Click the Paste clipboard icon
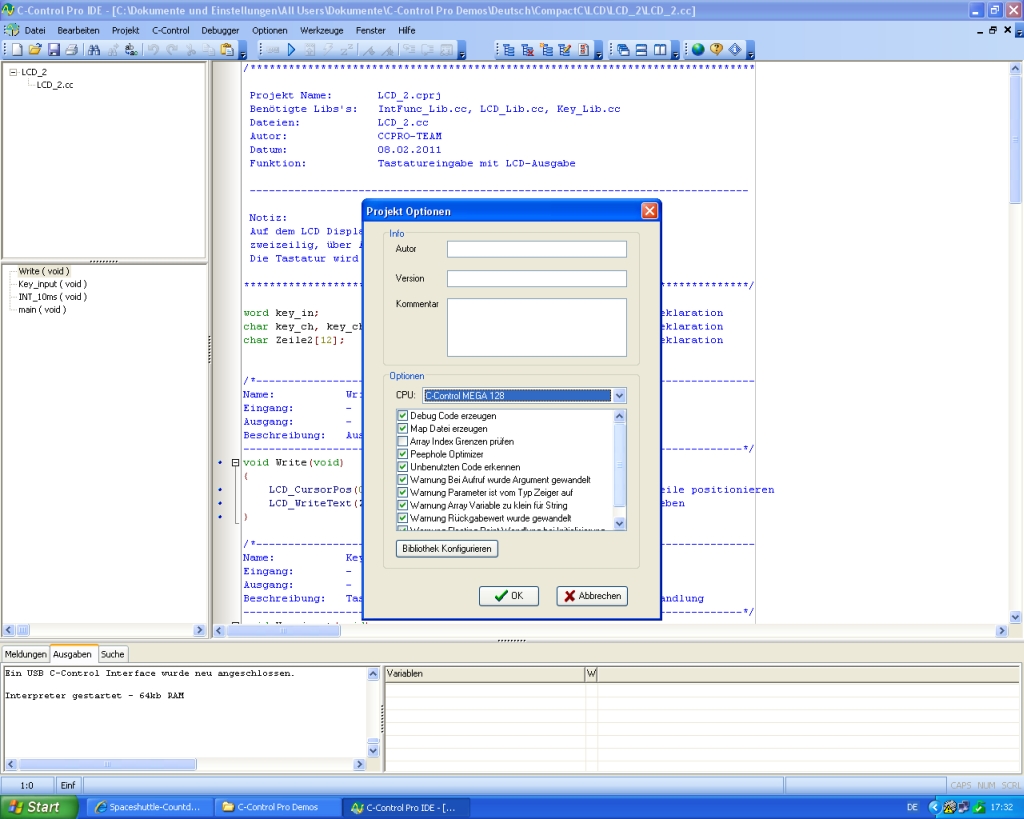Screen dimensions: 1024x819 tap(227, 50)
